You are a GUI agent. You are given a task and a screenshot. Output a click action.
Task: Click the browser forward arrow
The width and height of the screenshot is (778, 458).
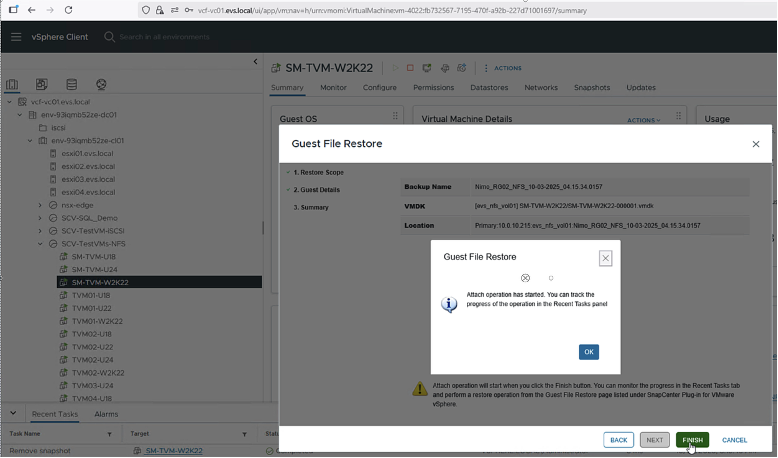[50, 10]
